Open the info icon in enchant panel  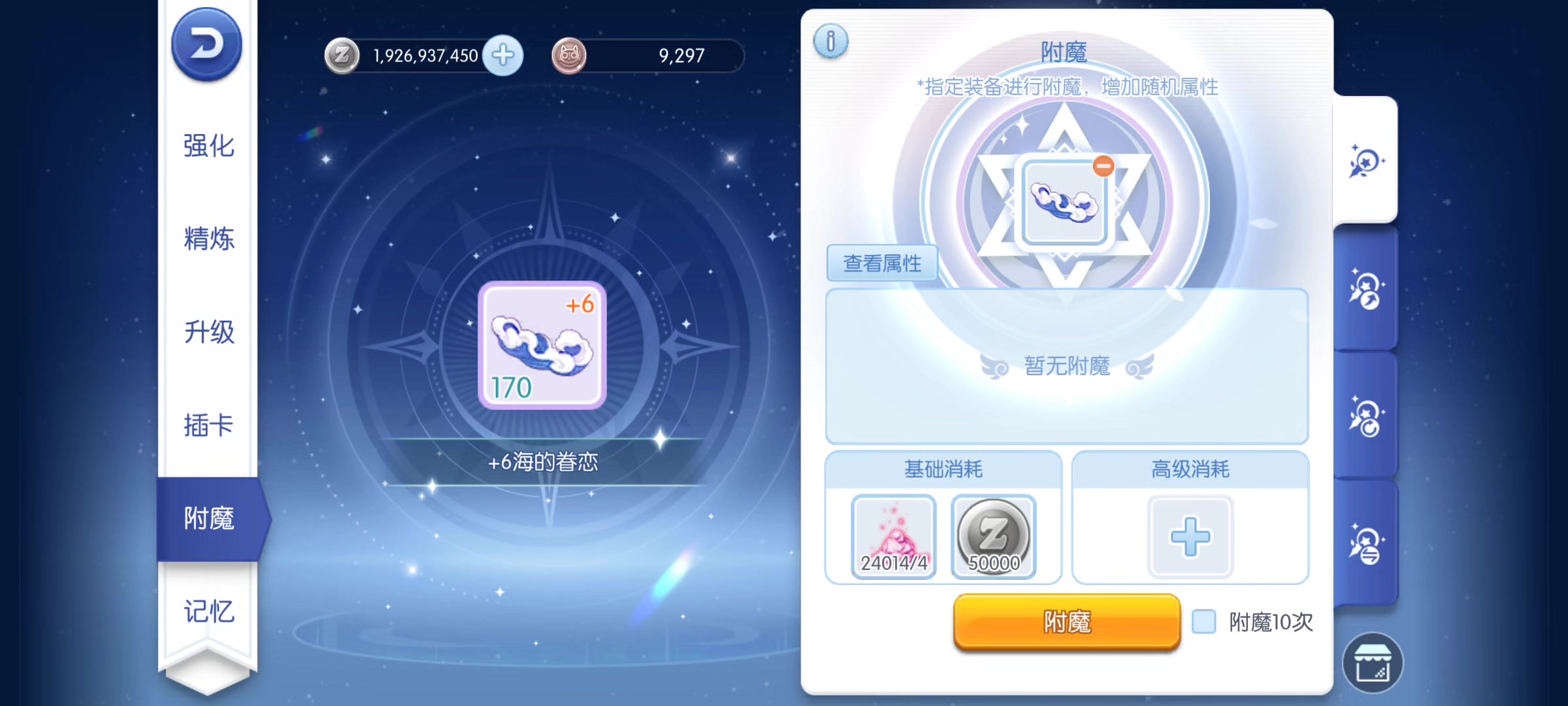(x=830, y=42)
